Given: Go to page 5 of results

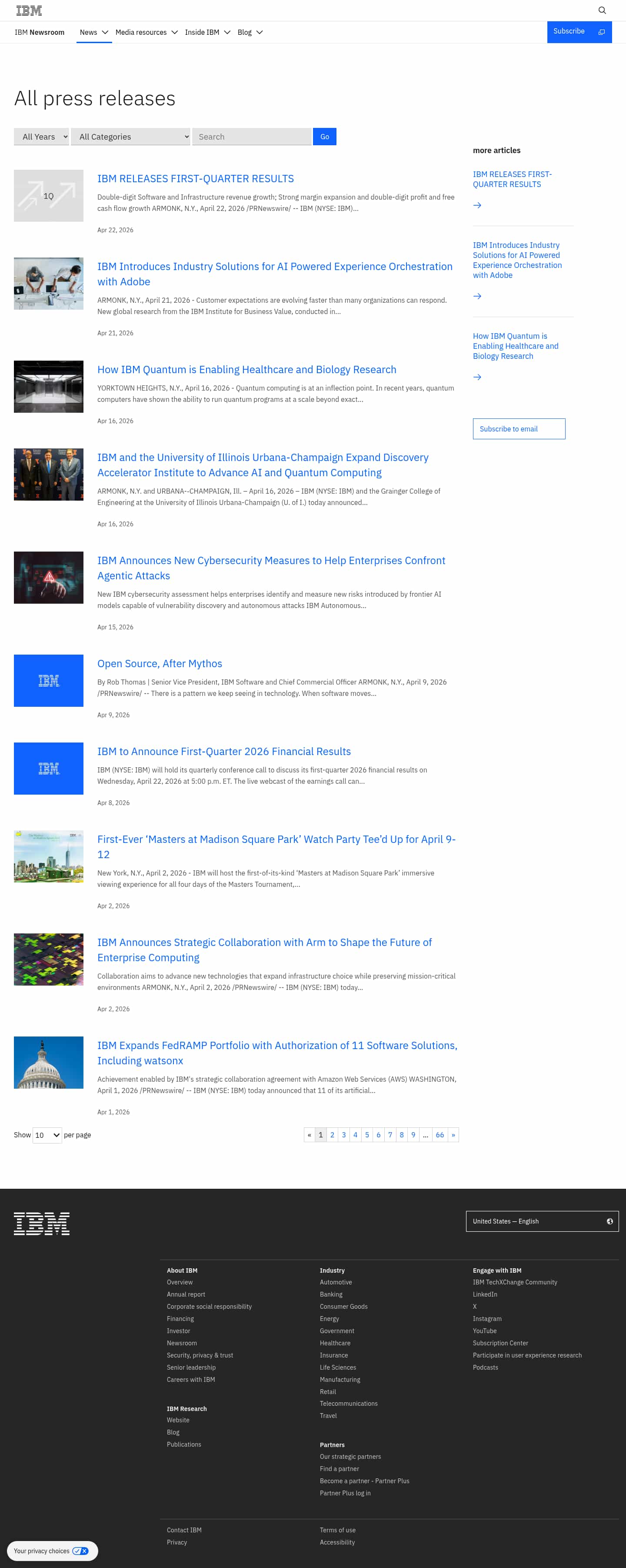Looking at the screenshot, I should coord(367,1135).
